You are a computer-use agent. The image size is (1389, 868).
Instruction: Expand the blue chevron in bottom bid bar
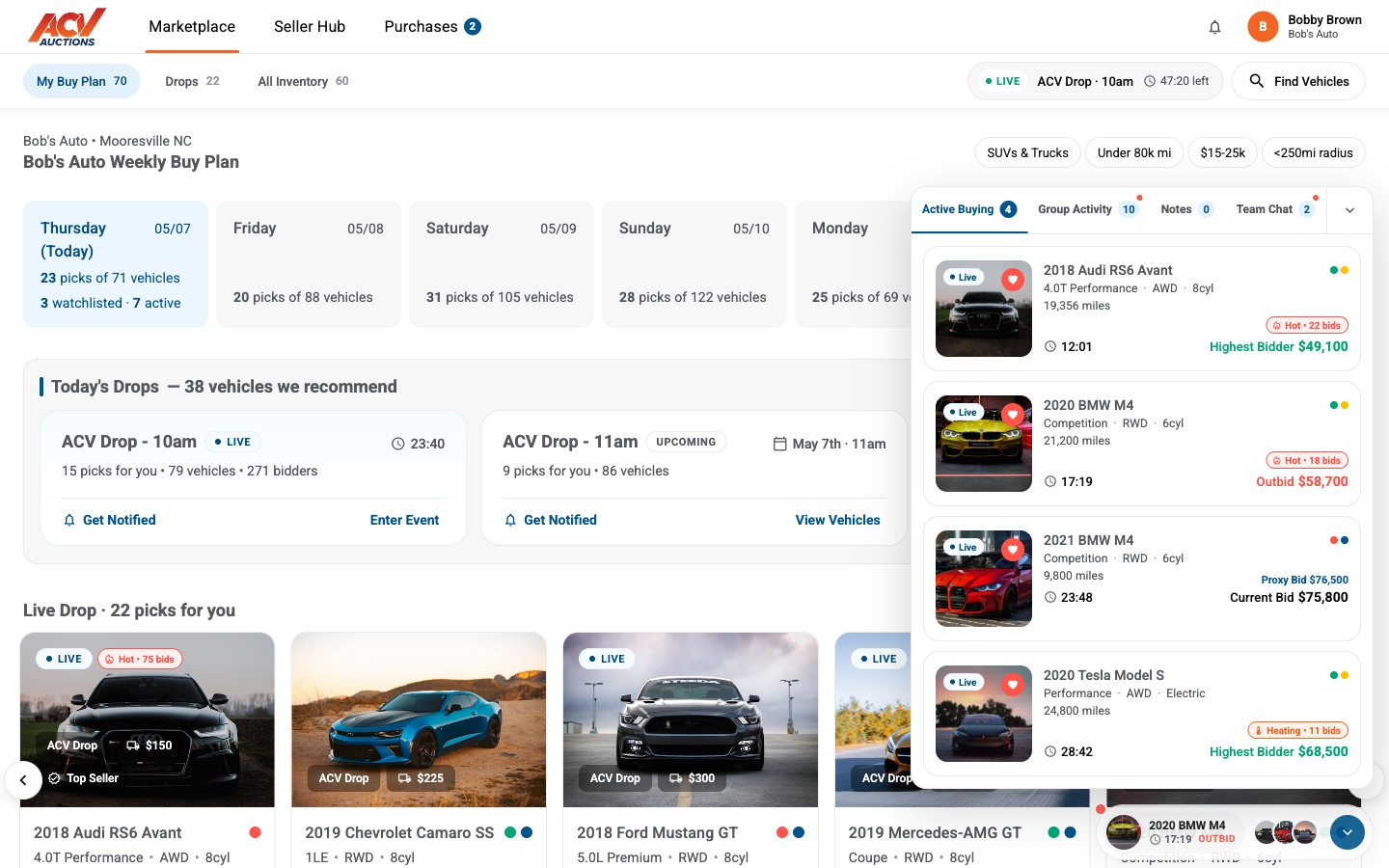coord(1347,831)
